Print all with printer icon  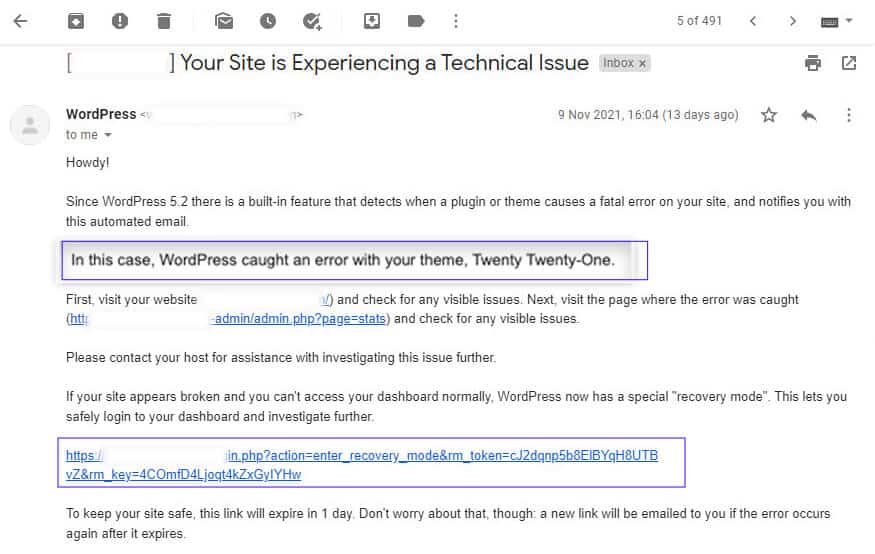point(813,63)
